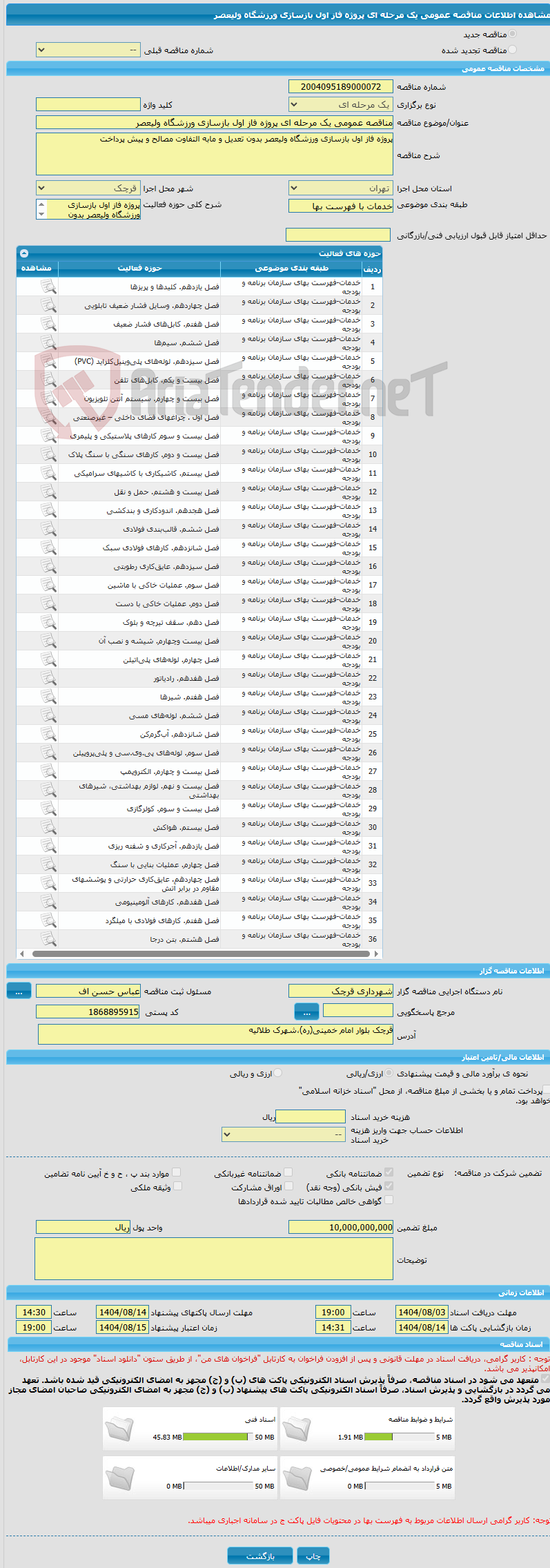Open the شرایط و ضوابط مناقصه folder
The height and width of the screenshot is (1568, 550).
point(297,1429)
